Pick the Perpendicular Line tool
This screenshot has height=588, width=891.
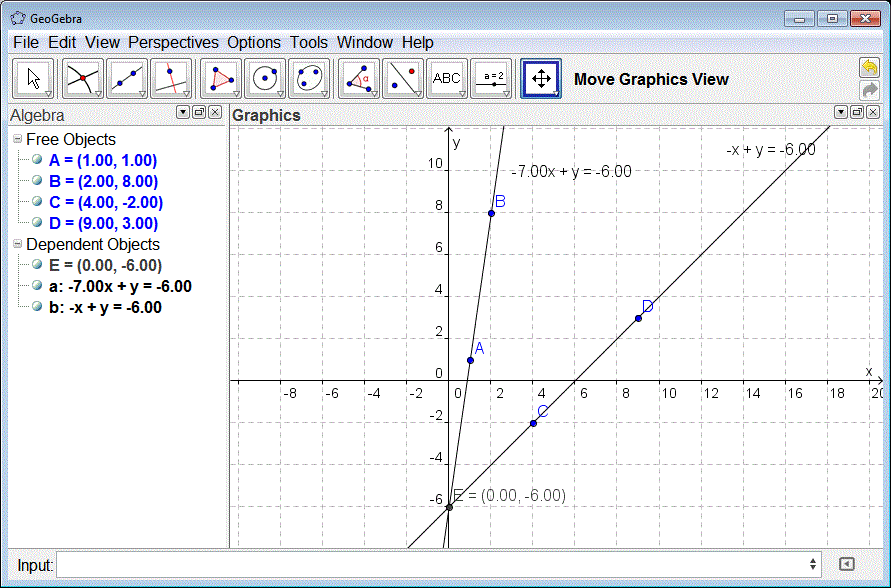tap(171, 78)
